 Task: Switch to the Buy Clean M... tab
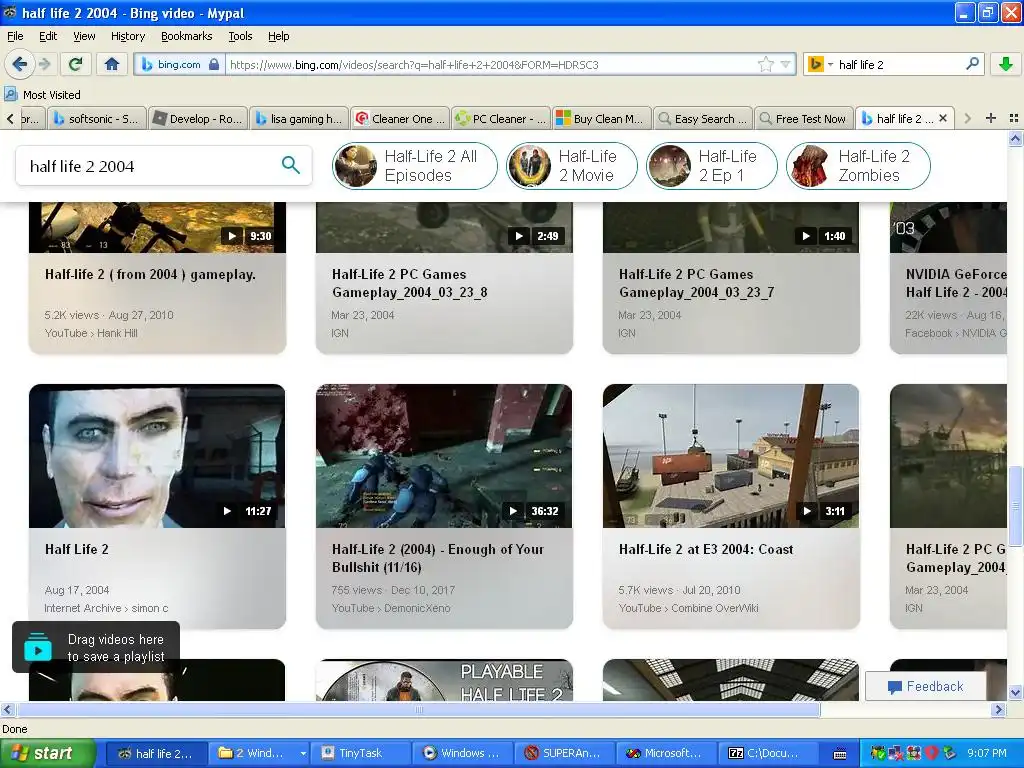coord(601,118)
